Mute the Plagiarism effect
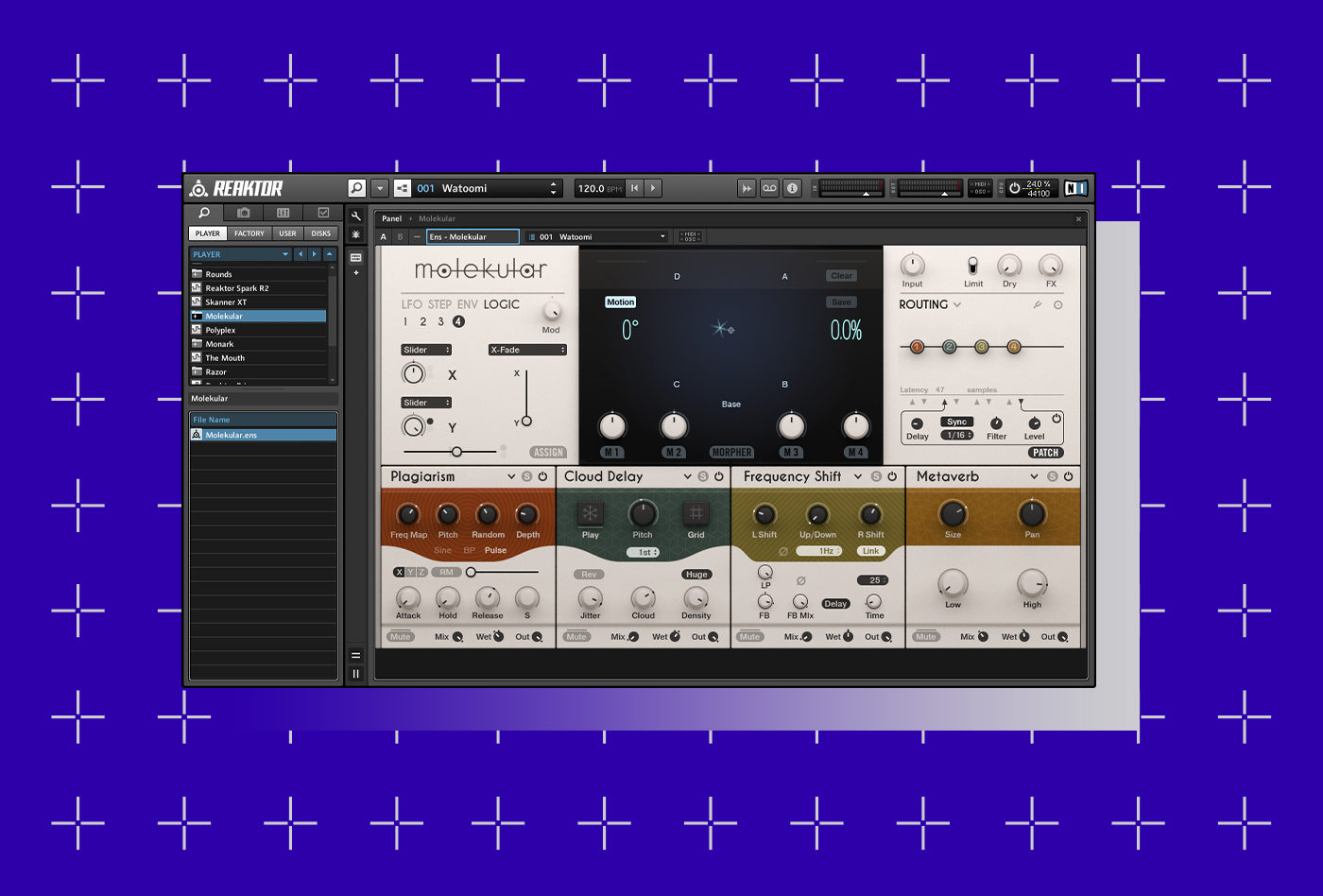 pyautogui.click(x=401, y=637)
